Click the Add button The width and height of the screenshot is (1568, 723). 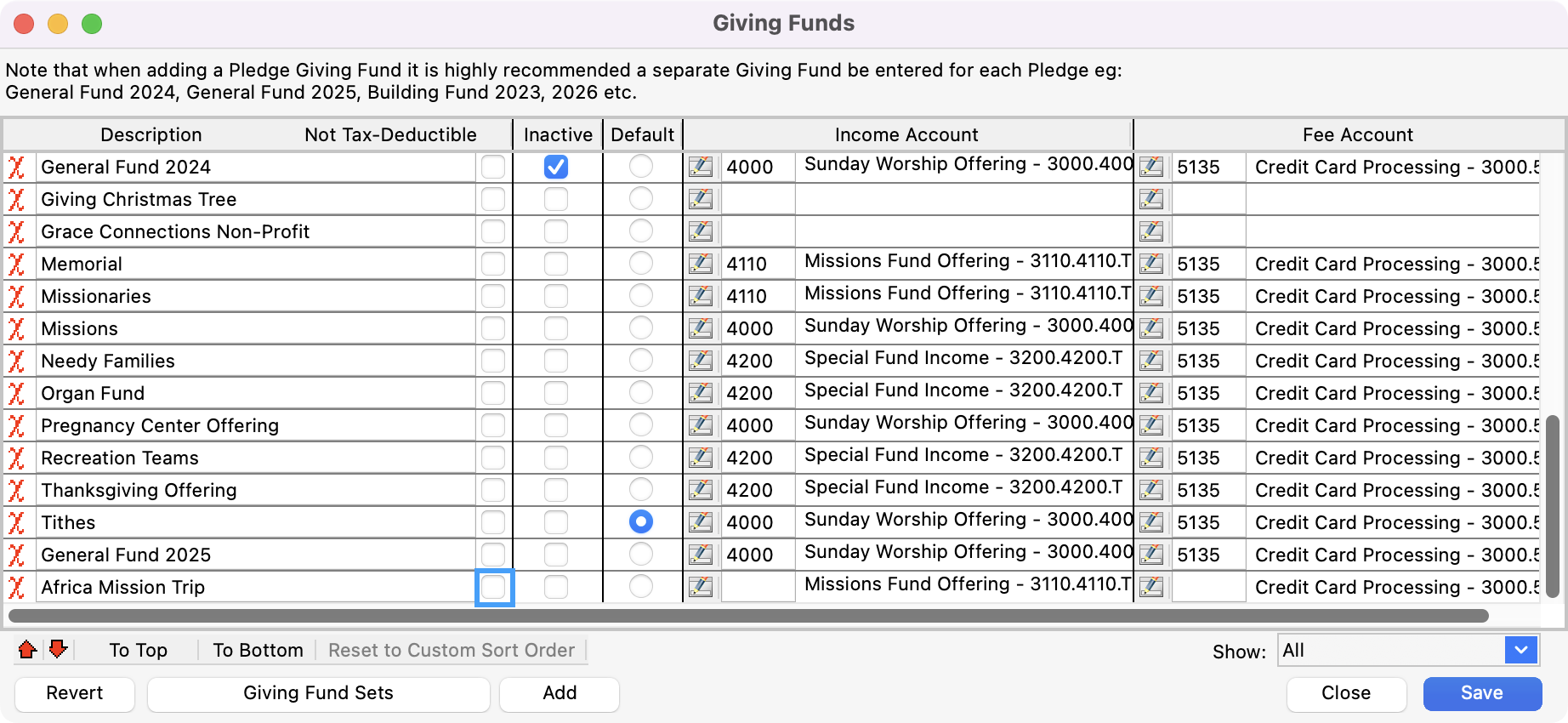560,693
